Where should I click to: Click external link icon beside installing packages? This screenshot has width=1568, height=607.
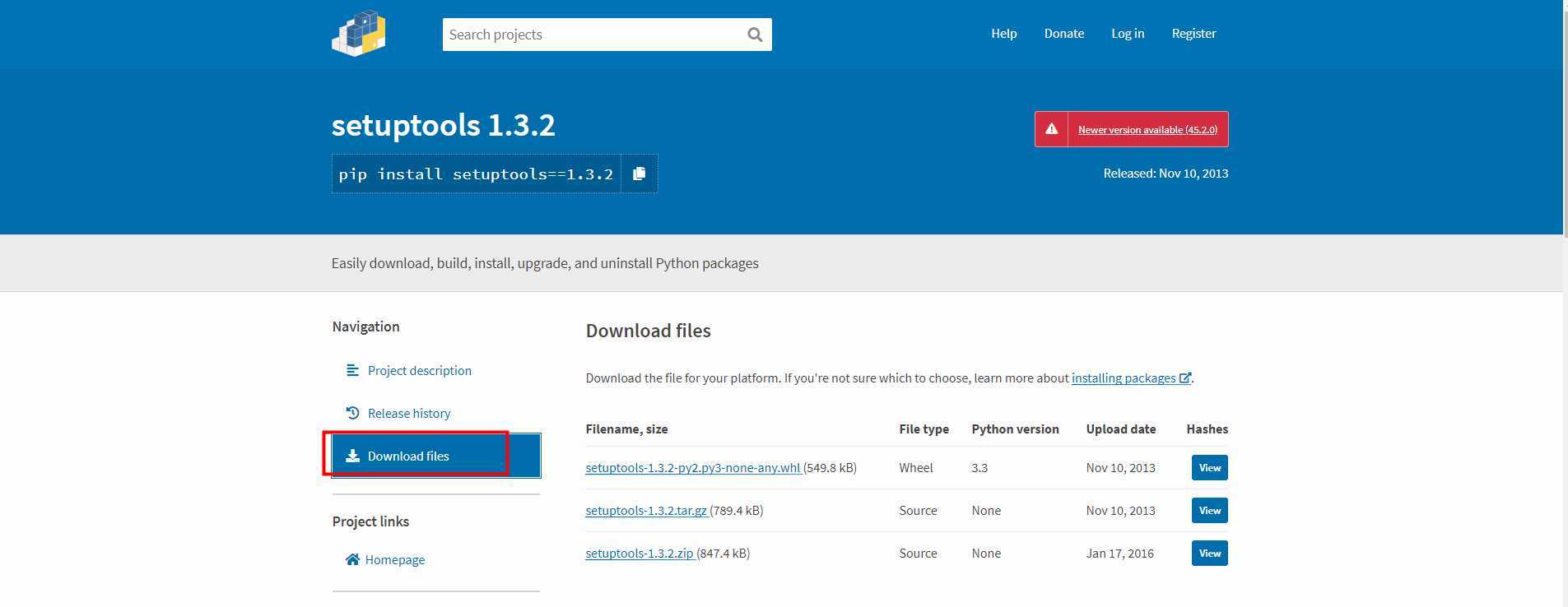pos(1185,378)
